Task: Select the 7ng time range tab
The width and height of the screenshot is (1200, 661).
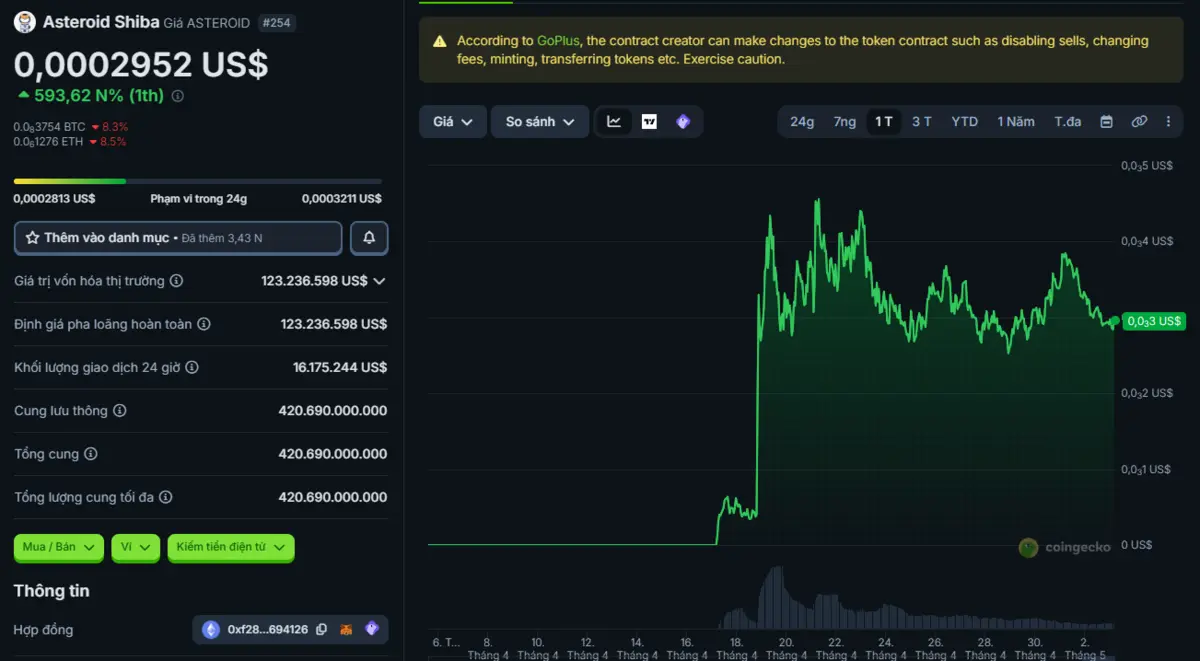Action: 845,122
